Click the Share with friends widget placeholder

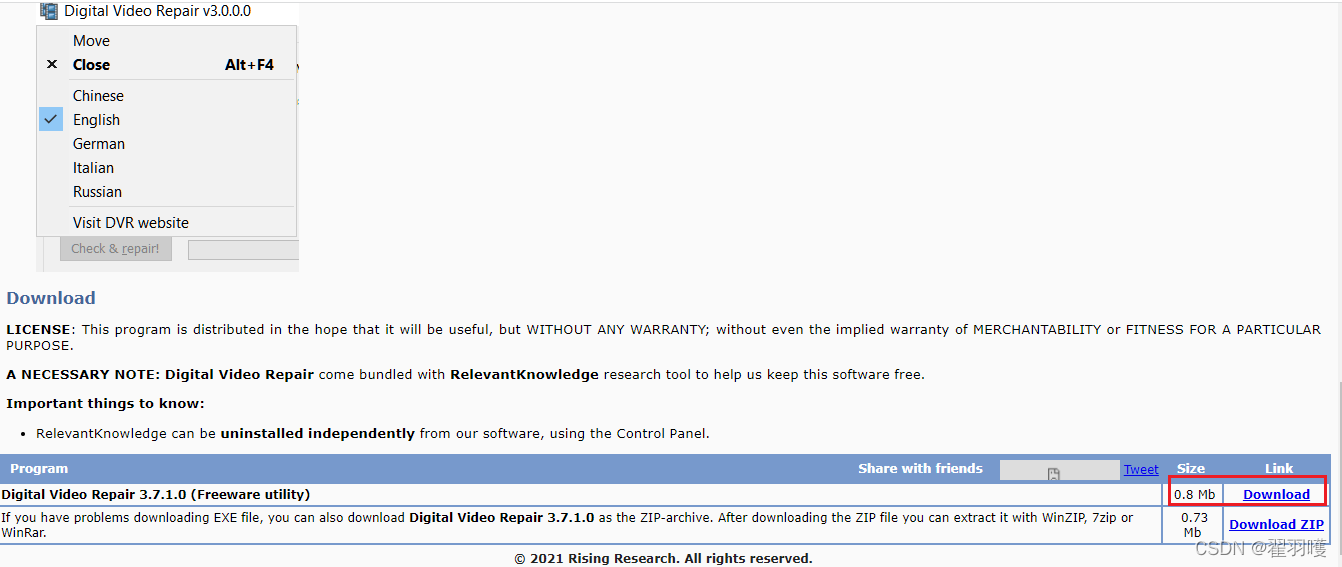click(1059, 470)
